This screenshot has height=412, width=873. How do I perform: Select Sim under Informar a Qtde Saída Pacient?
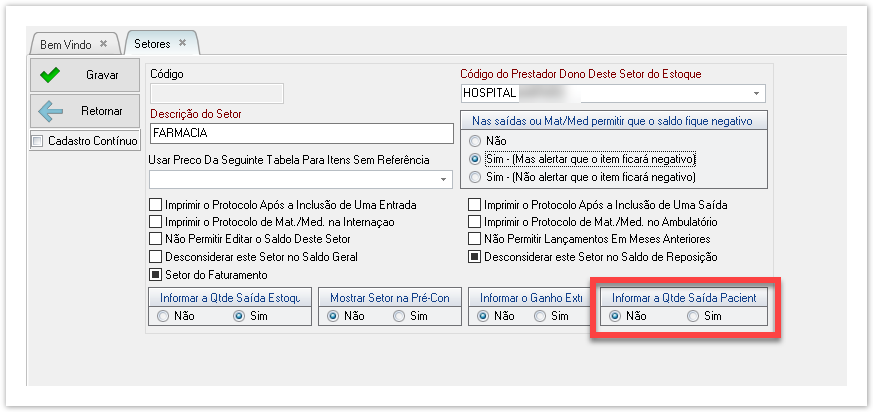[693, 315]
